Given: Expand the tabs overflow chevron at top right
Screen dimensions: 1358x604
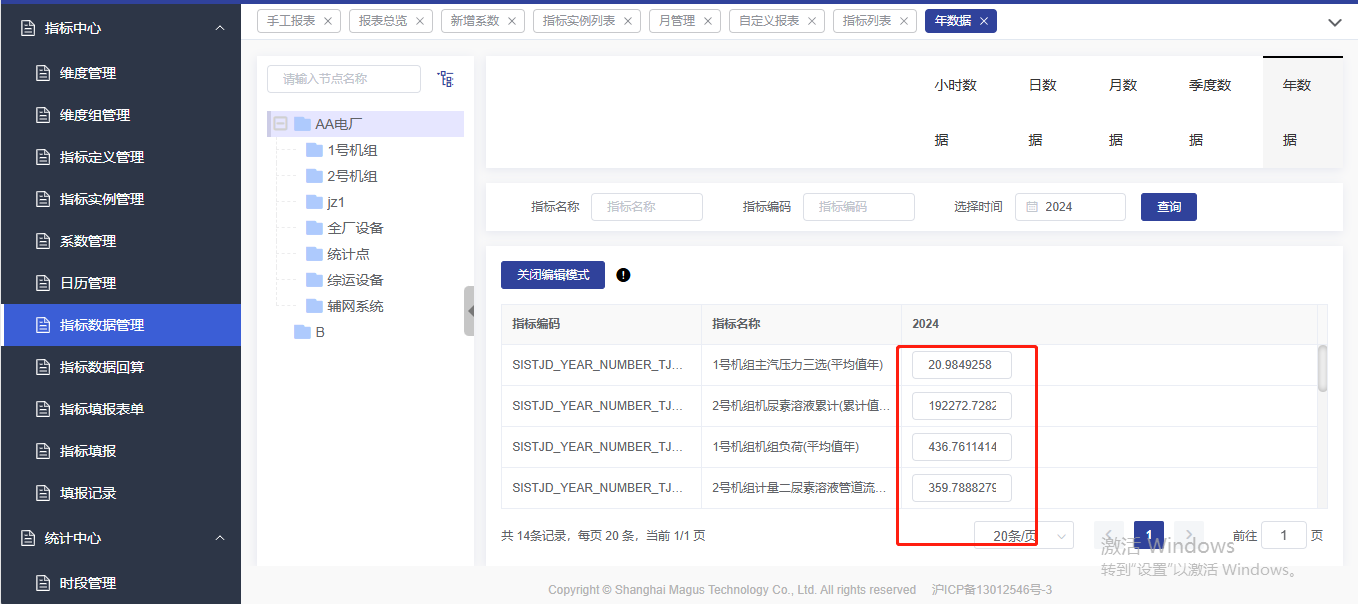Looking at the screenshot, I should [1334, 22].
